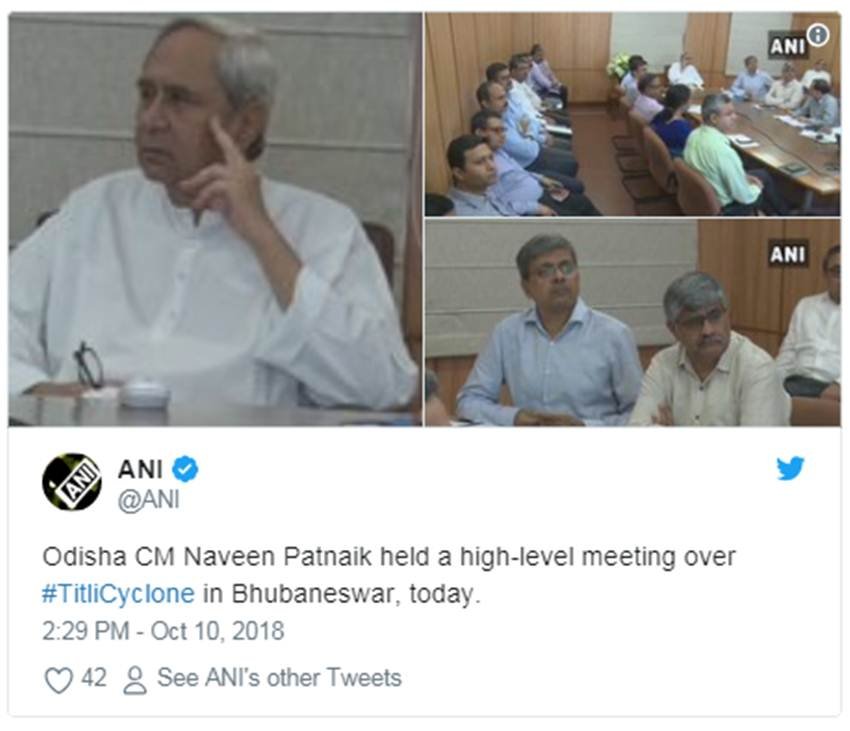850x731 pixels.
Task: Open the #TitliCyclone hashtag link
Action: click(118, 594)
